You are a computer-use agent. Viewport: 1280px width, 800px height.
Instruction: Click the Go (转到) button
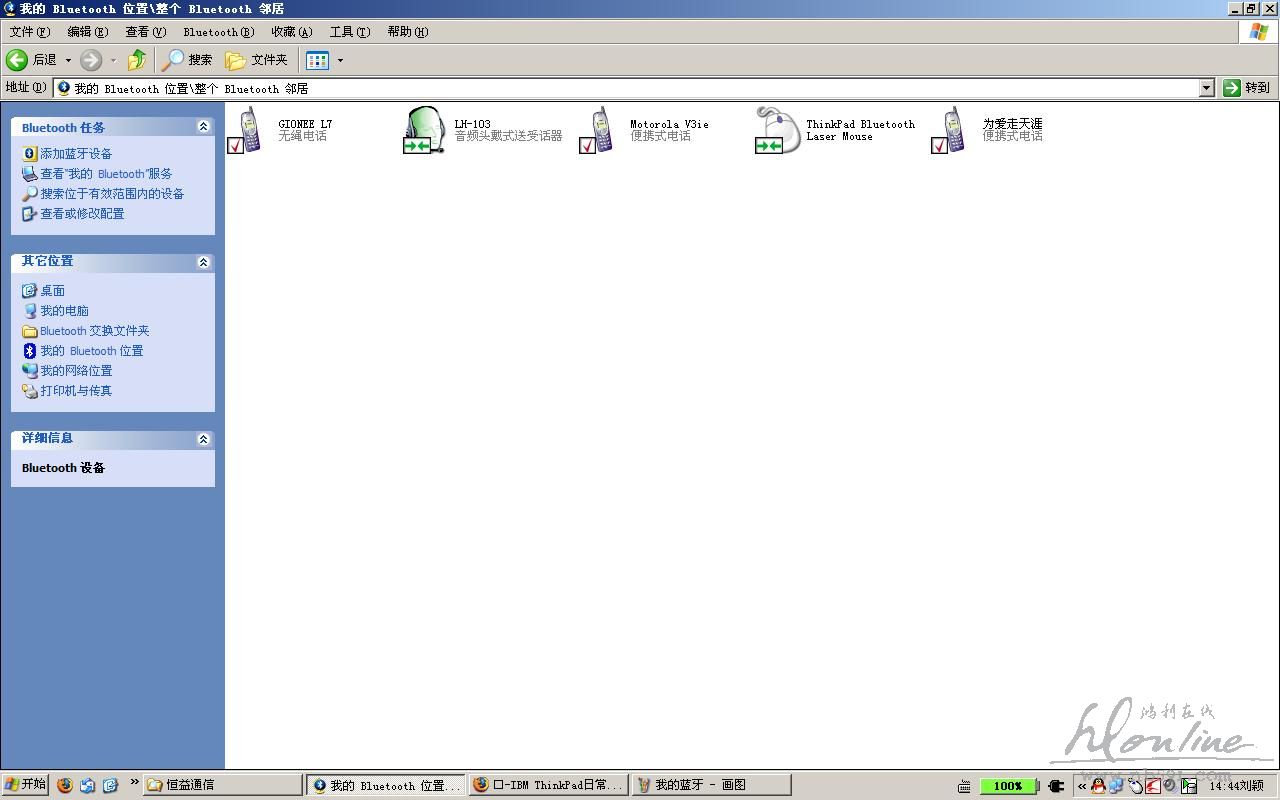[x=1247, y=88]
